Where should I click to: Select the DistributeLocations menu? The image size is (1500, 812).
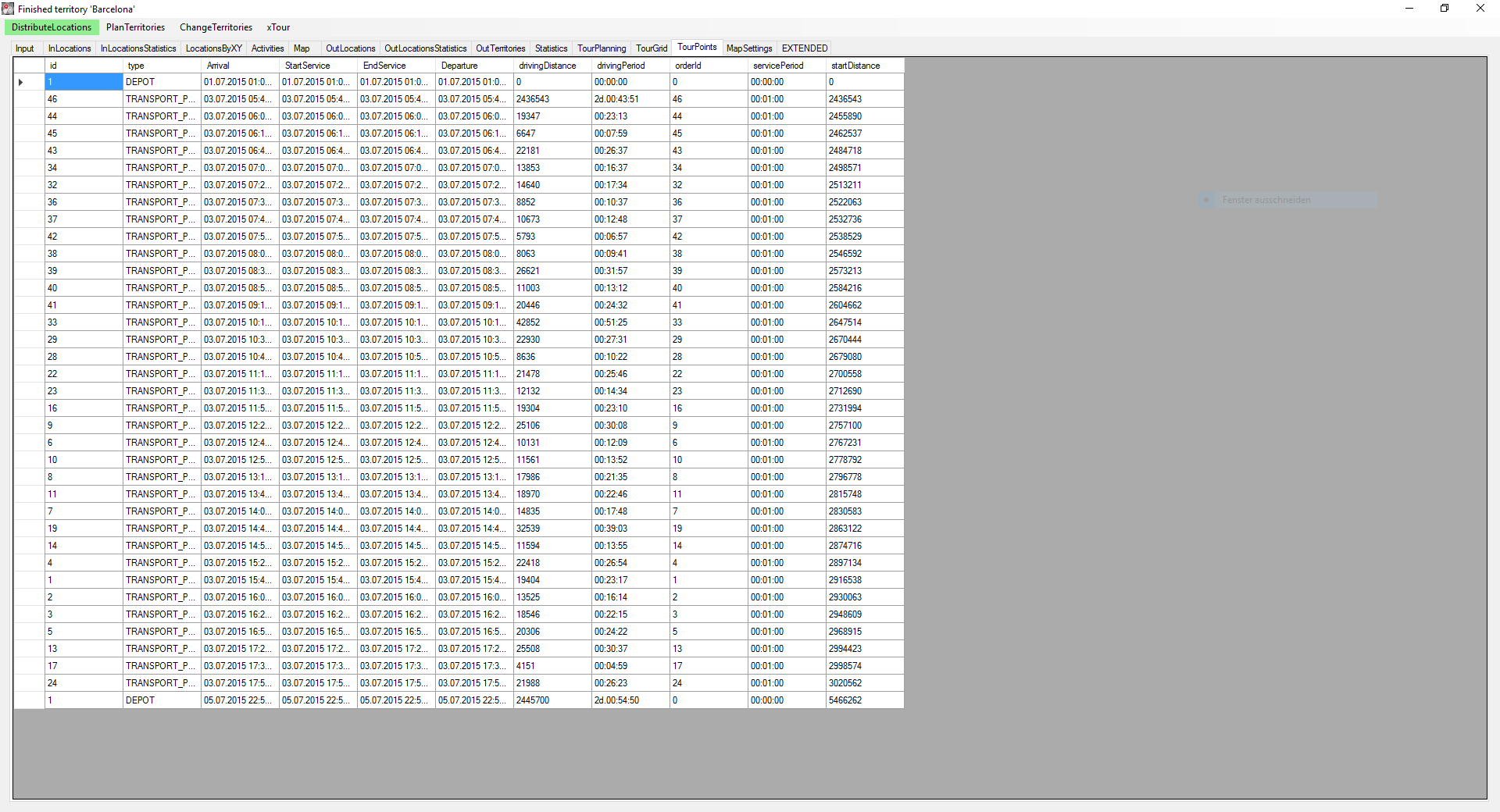coord(52,27)
